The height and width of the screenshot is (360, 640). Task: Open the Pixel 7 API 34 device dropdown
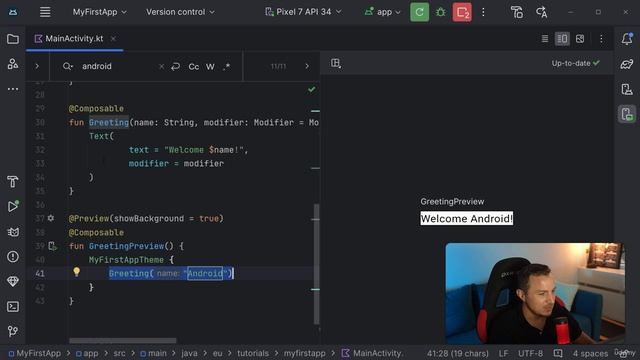click(x=303, y=12)
